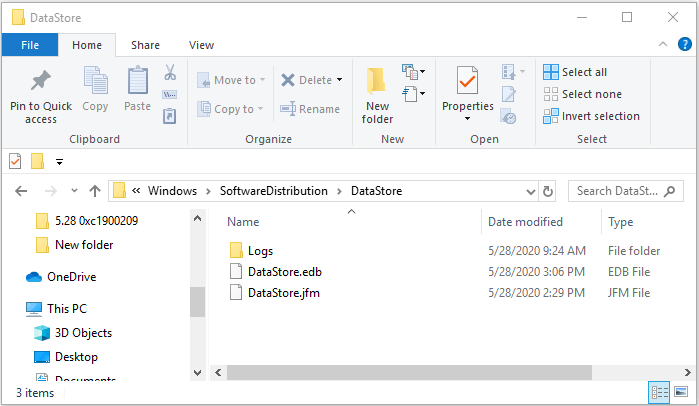Click Invert selection button

[592, 116]
